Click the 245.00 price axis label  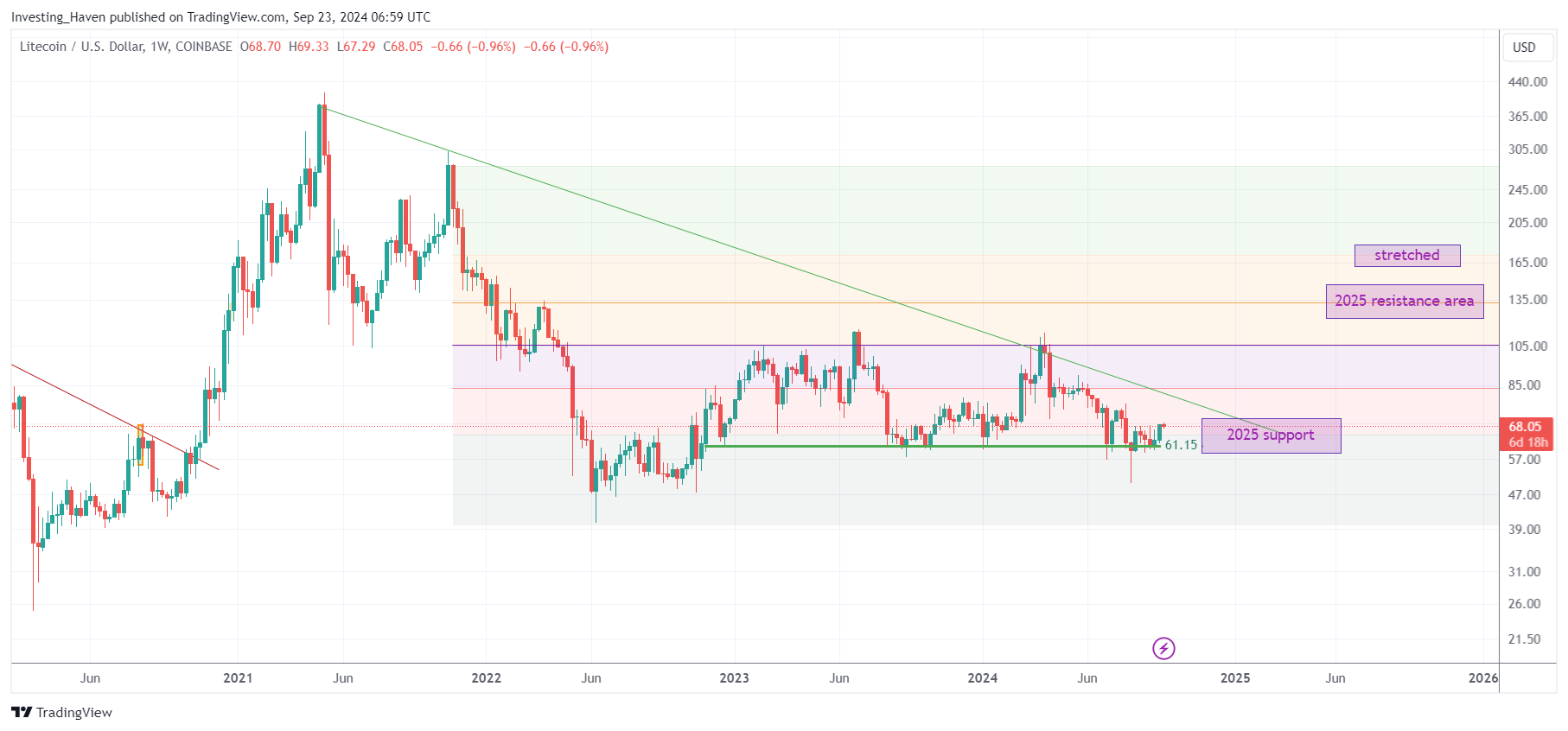(x=1527, y=190)
